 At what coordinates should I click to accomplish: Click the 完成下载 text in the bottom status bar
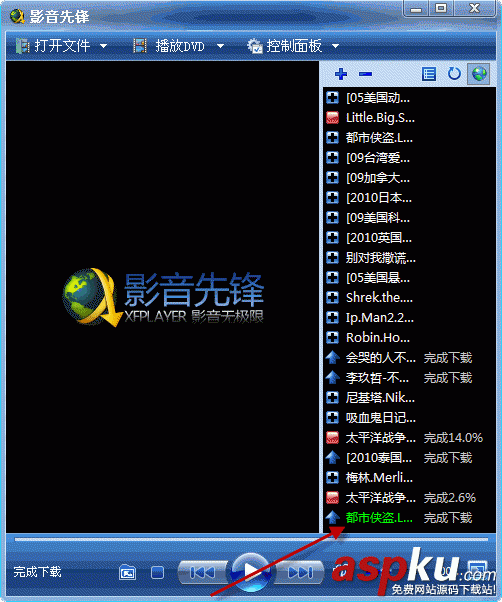coord(37,572)
